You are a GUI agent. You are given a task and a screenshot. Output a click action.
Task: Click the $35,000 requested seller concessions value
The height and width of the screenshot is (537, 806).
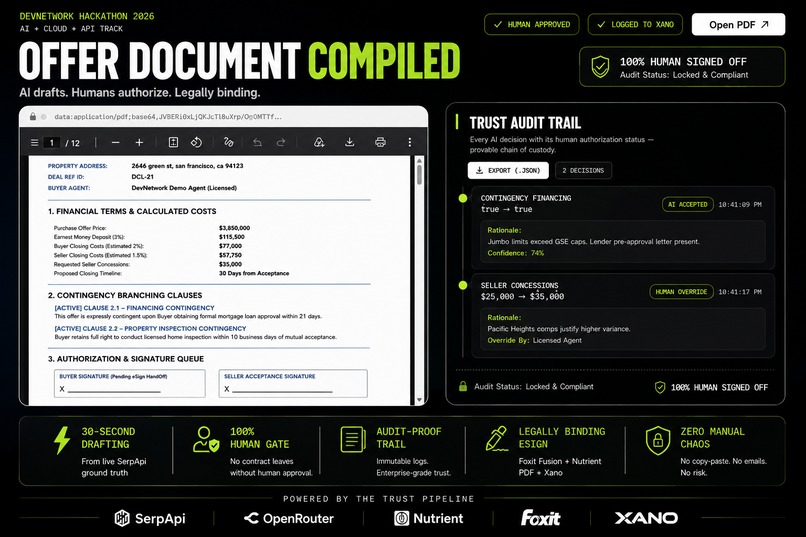pos(230,264)
